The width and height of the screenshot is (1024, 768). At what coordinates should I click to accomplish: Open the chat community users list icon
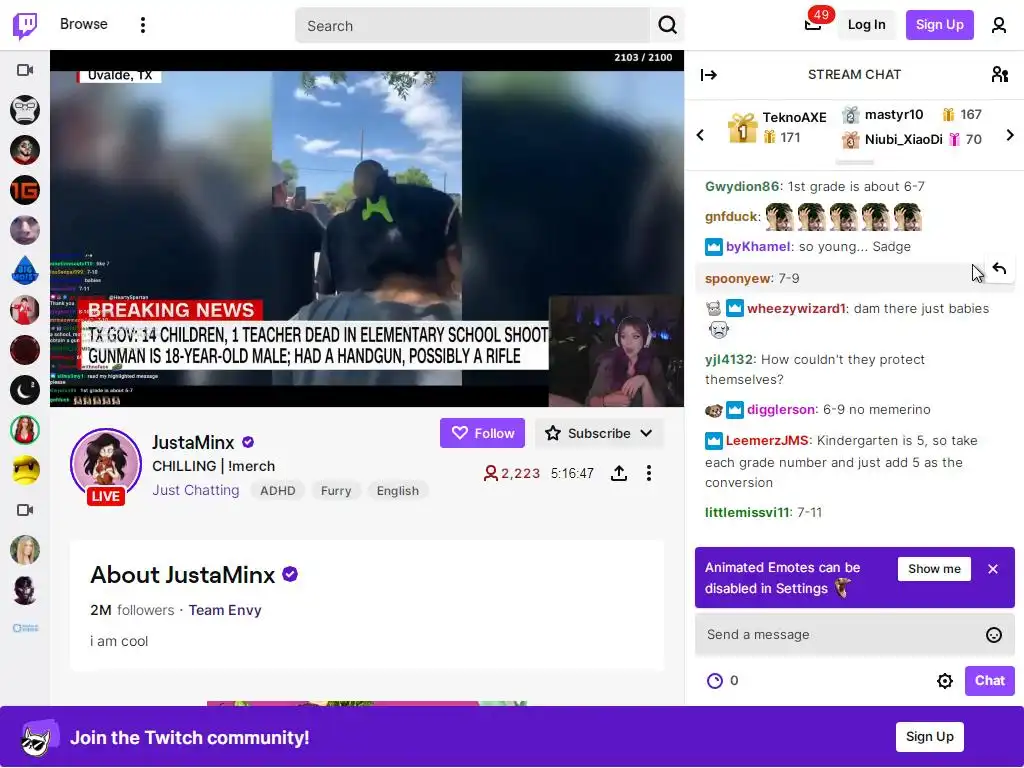999,74
